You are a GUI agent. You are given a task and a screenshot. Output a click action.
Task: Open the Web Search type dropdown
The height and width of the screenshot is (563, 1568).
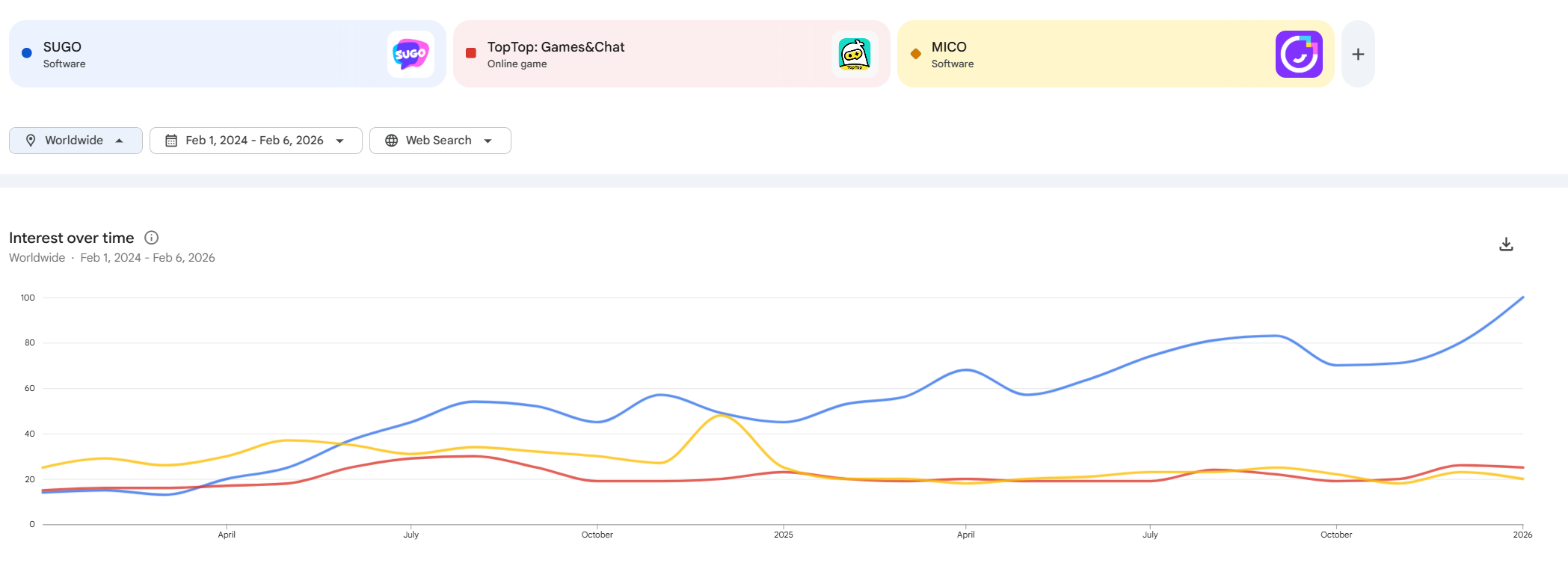(488, 141)
